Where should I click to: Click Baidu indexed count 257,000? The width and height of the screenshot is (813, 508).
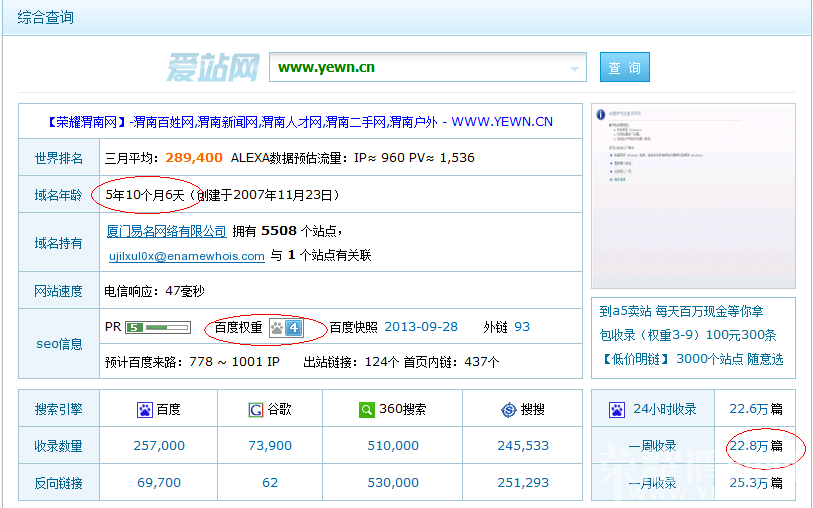(x=159, y=445)
